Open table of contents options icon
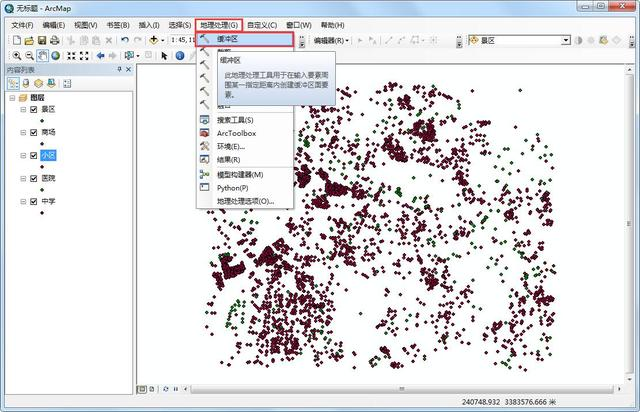640x412 pixels. point(67,84)
